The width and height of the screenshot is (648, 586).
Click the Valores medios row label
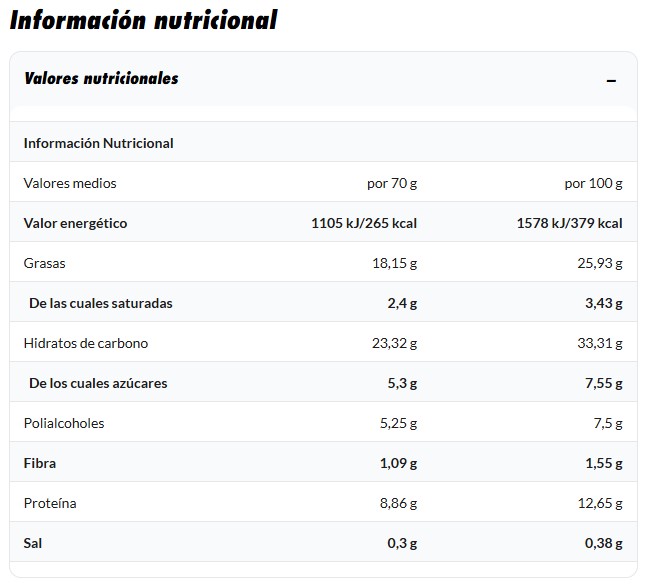69,183
